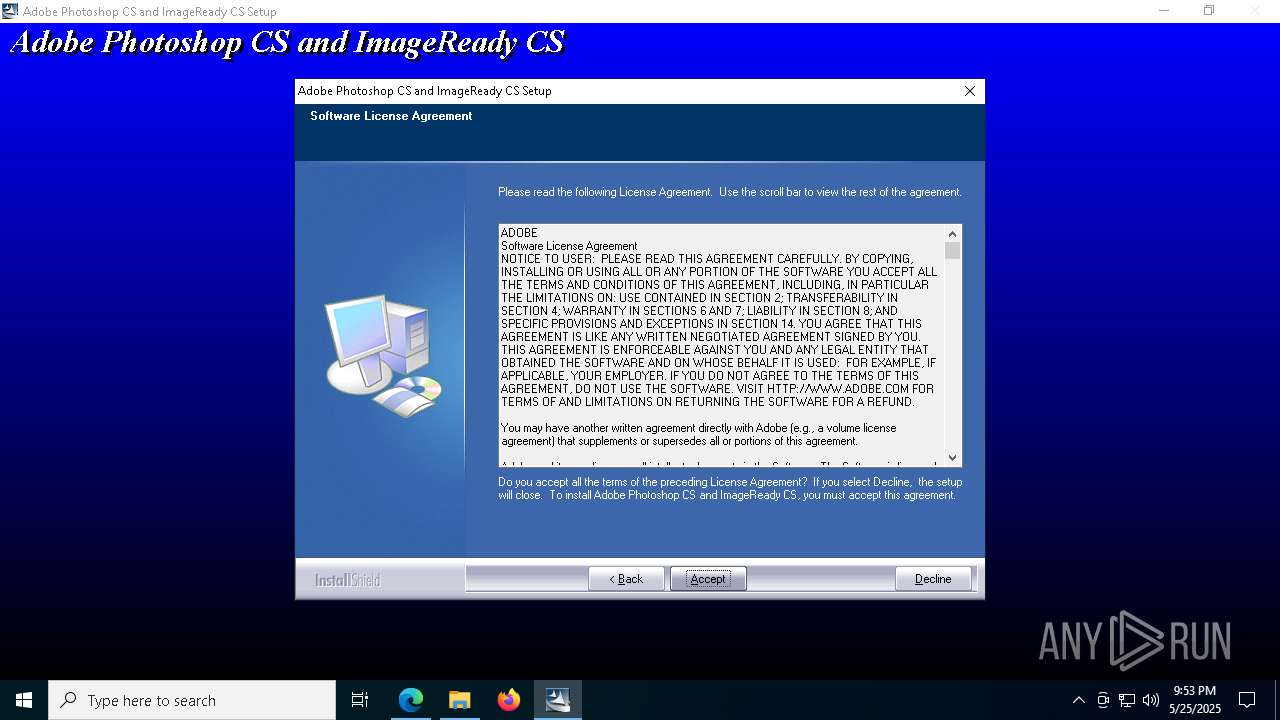Open File Explorer from the taskbar
Image resolution: width=1280 pixels, height=720 pixels.
tap(459, 700)
